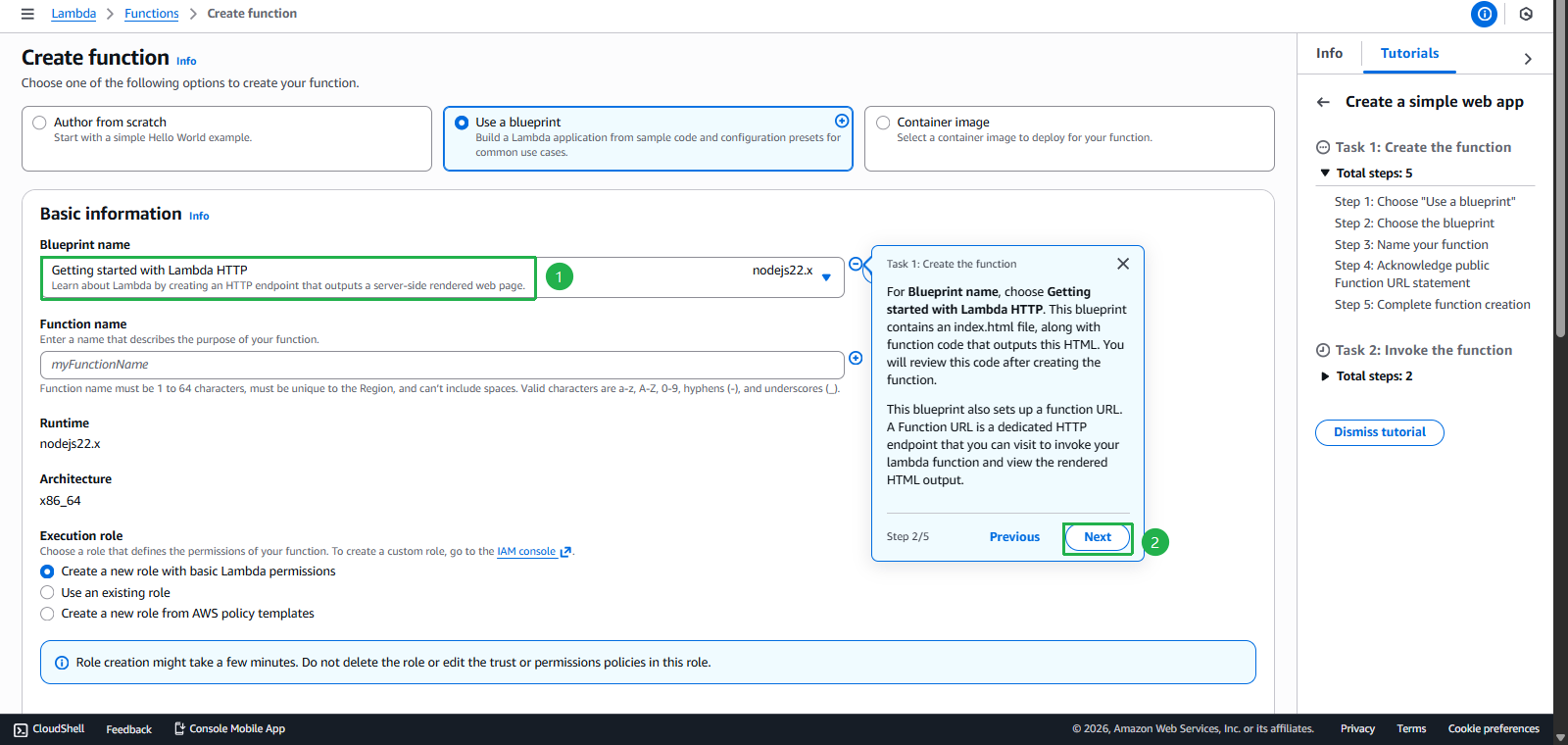Click Functions in the breadcrumb
This screenshot has width=1568, height=745.
tap(152, 14)
